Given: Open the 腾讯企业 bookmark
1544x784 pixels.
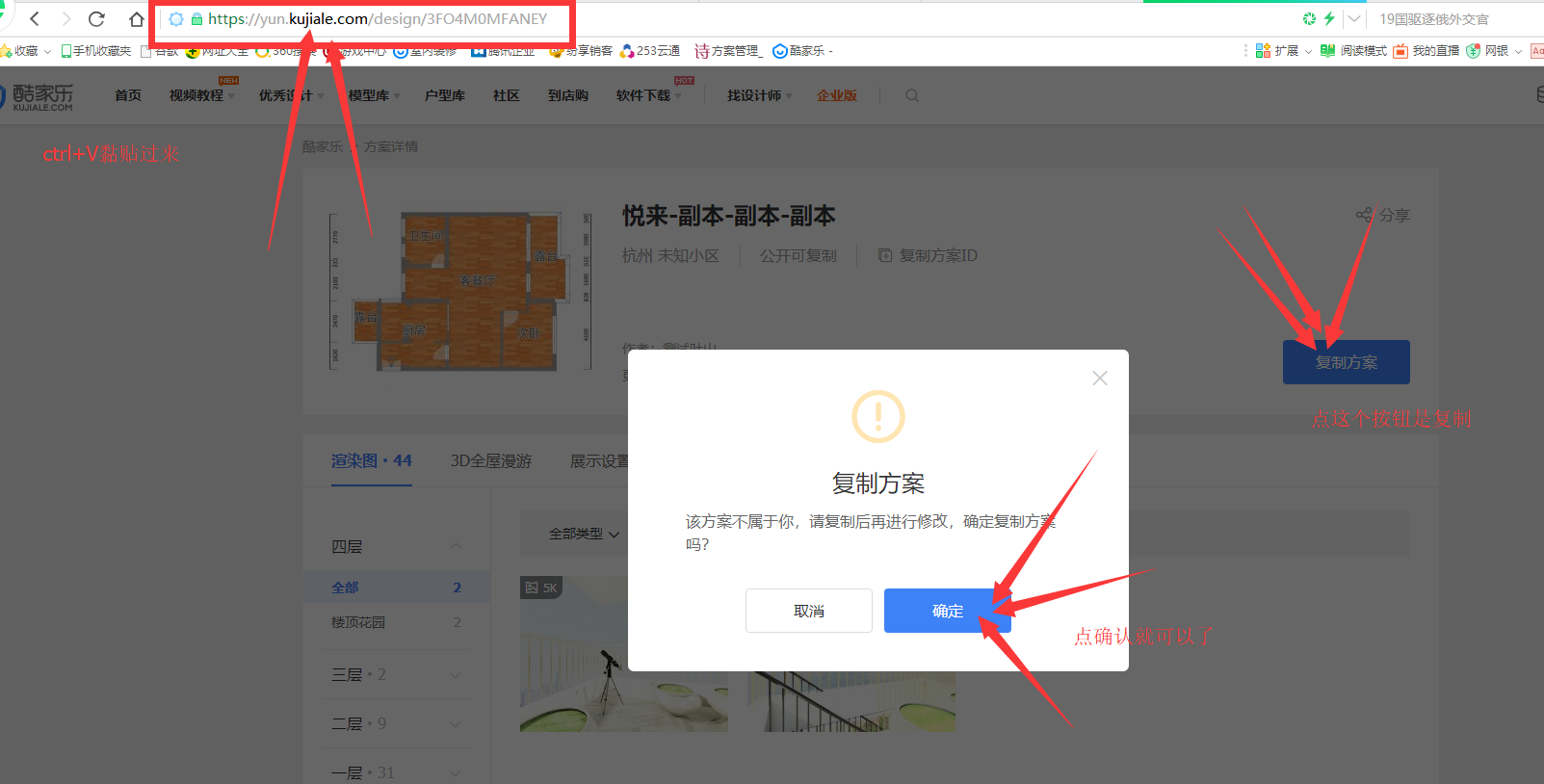Looking at the screenshot, I should (x=503, y=51).
